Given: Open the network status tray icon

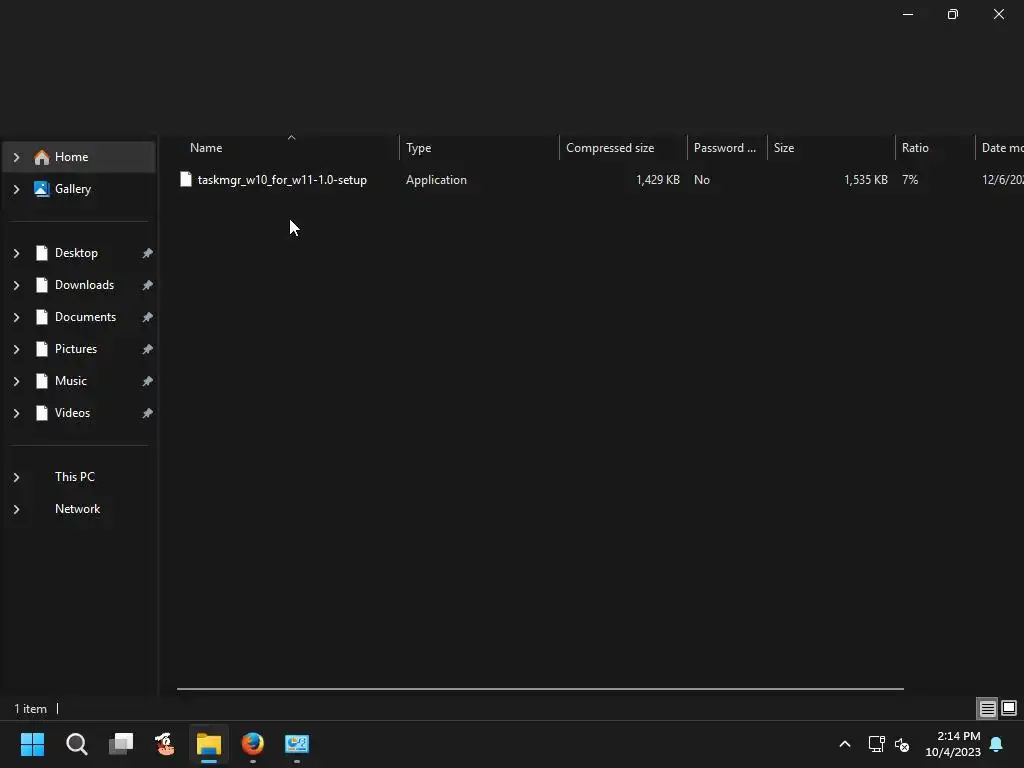Looking at the screenshot, I should [876, 744].
